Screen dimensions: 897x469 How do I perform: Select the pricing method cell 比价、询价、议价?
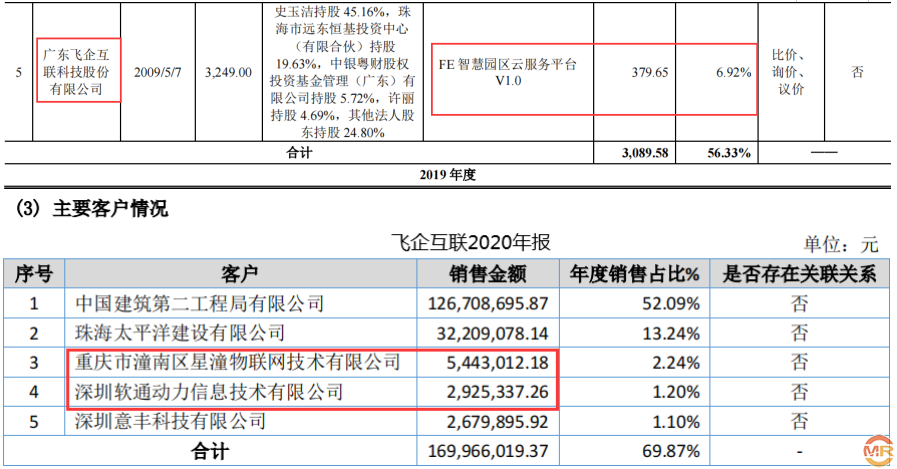(x=791, y=71)
